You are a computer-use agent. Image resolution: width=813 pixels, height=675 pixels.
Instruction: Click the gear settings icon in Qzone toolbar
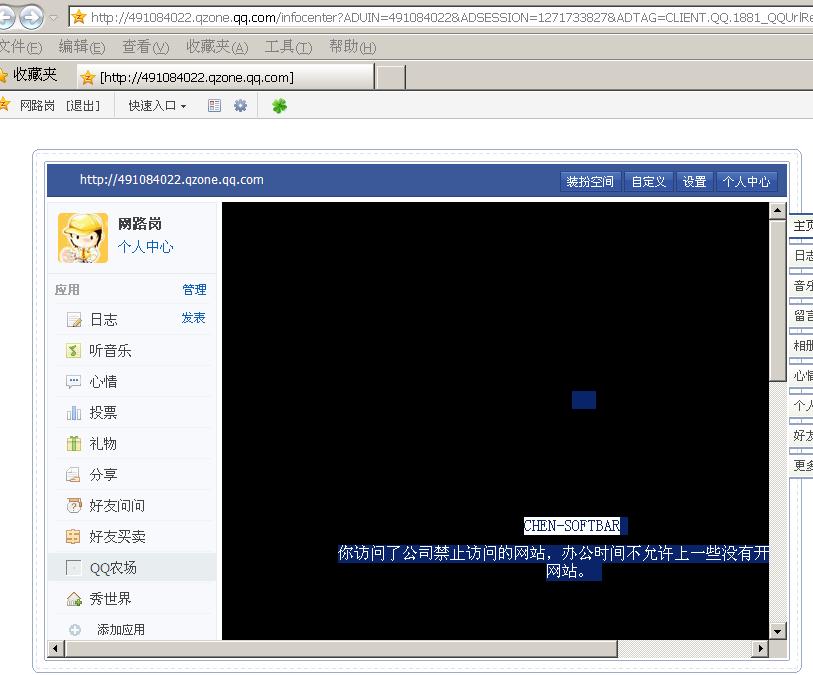241,106
